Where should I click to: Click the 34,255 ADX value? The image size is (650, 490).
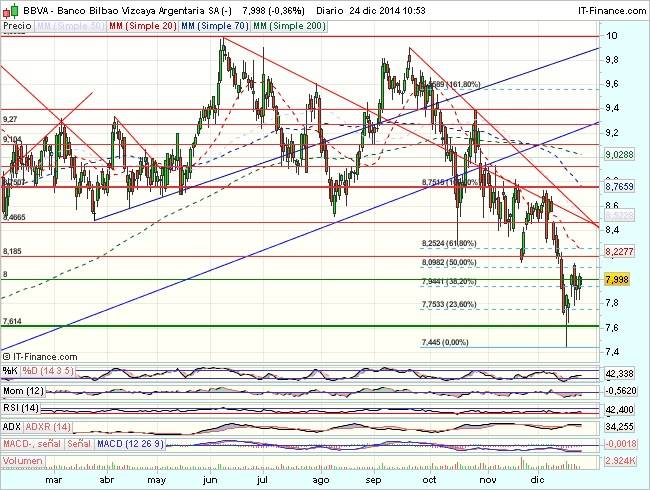619,427
